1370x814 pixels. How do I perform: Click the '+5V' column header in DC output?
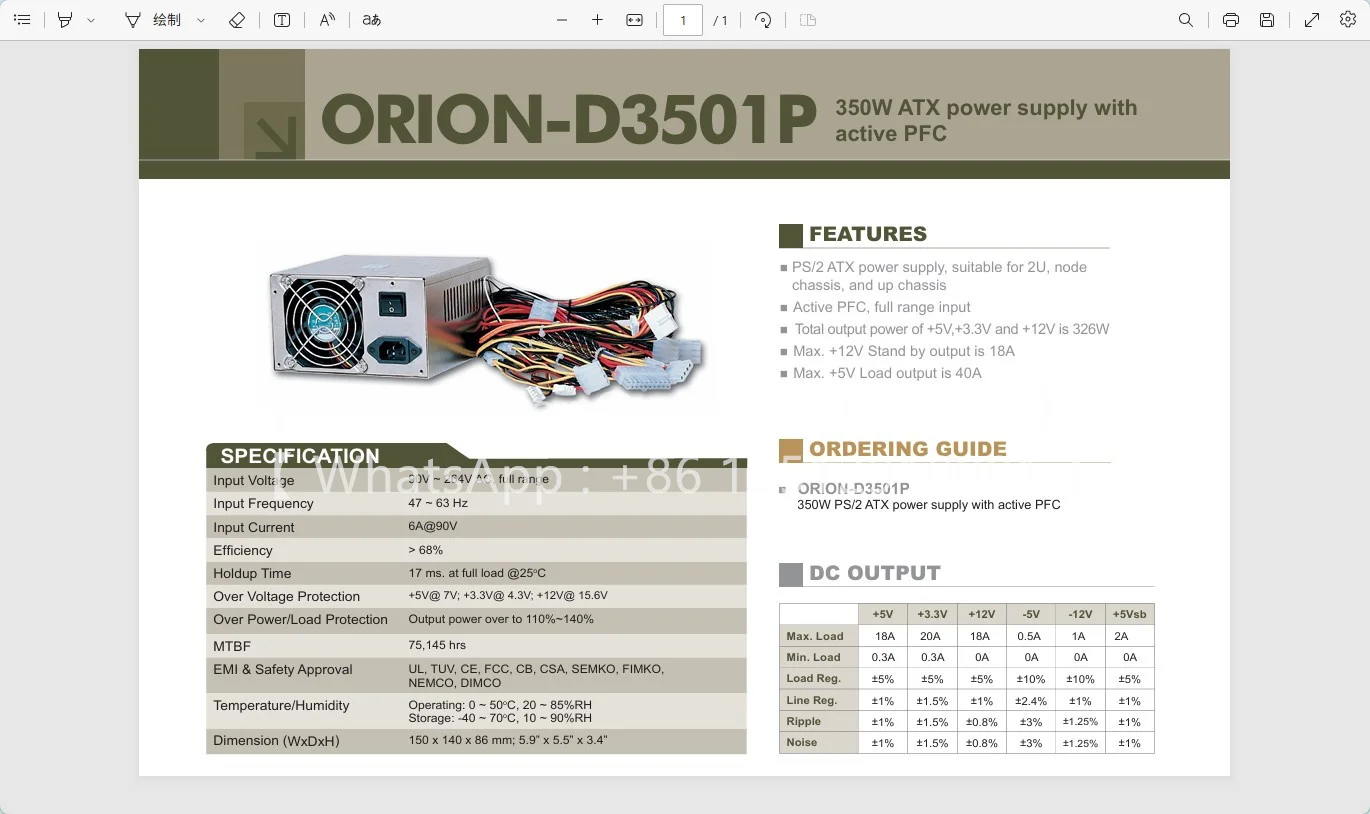[882, 614]
